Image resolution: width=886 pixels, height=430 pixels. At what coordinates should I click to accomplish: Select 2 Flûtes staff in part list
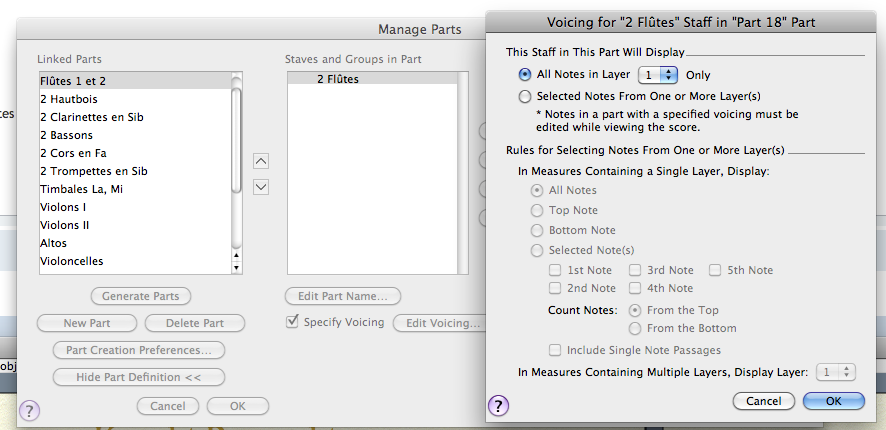point(338,79)
